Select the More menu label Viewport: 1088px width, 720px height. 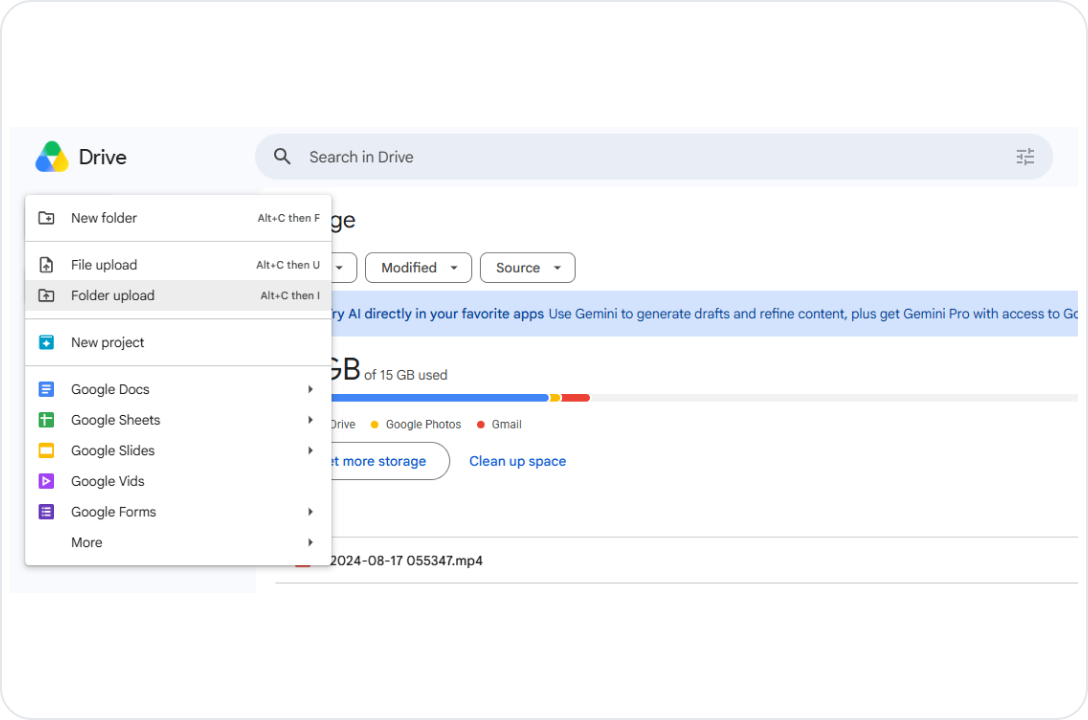point(87,542)
